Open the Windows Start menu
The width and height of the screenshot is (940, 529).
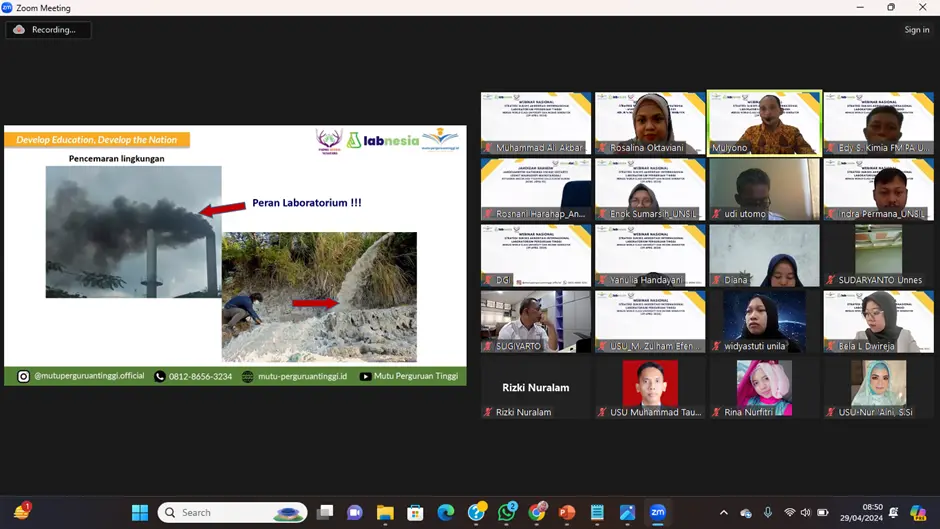point(140,512)
